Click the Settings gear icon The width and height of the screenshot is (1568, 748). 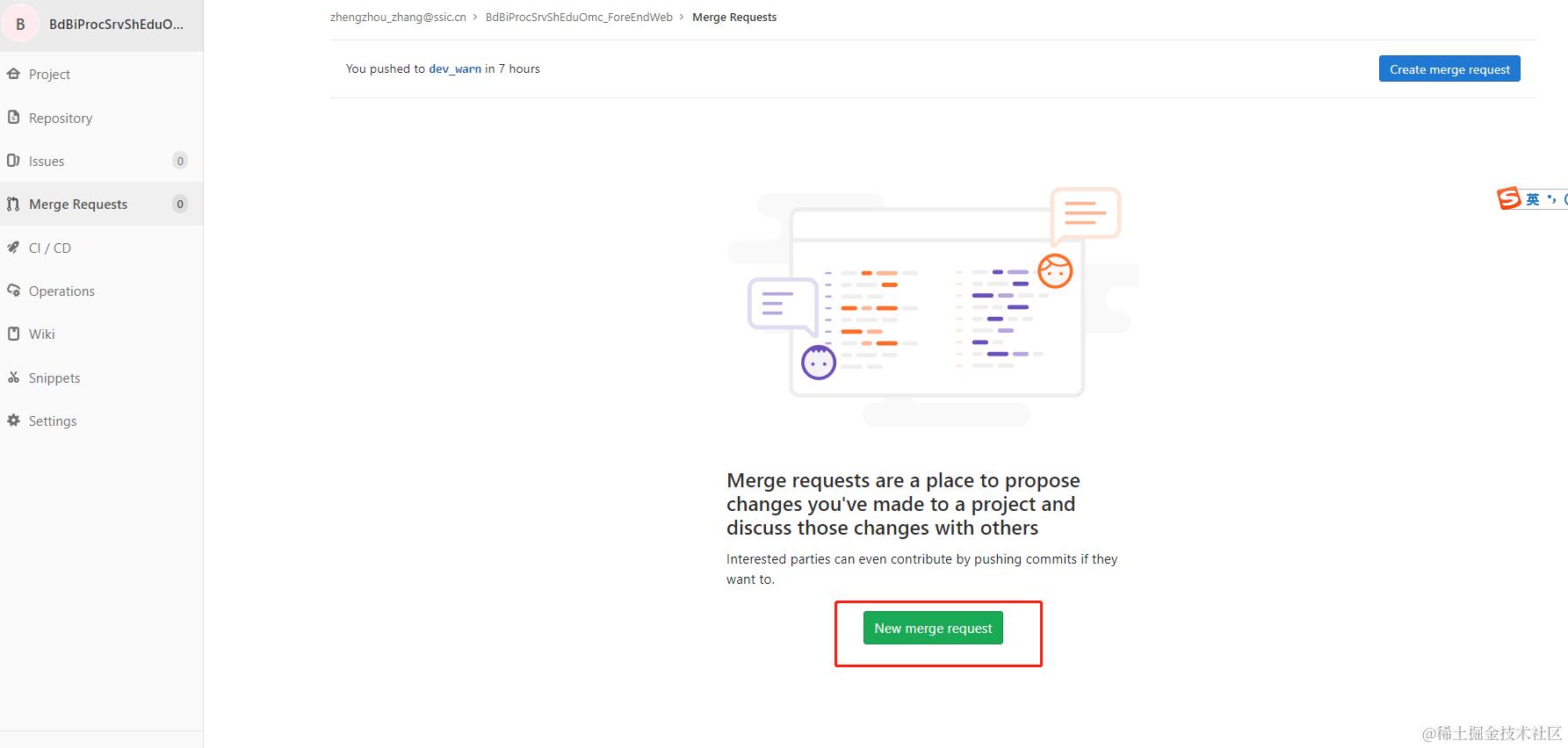tap(13, 421)
